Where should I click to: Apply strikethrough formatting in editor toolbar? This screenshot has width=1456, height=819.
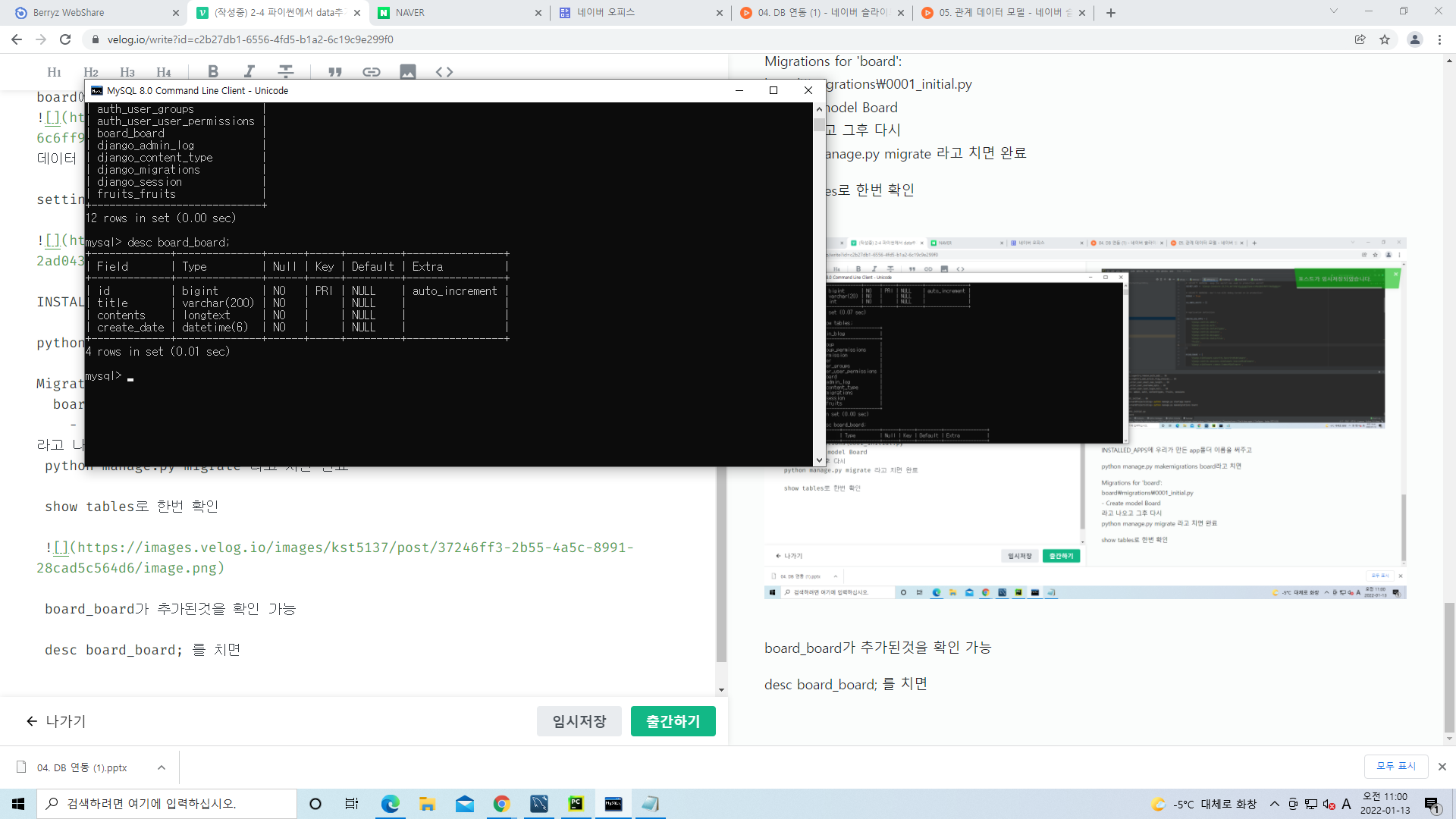tap(286, 71)
